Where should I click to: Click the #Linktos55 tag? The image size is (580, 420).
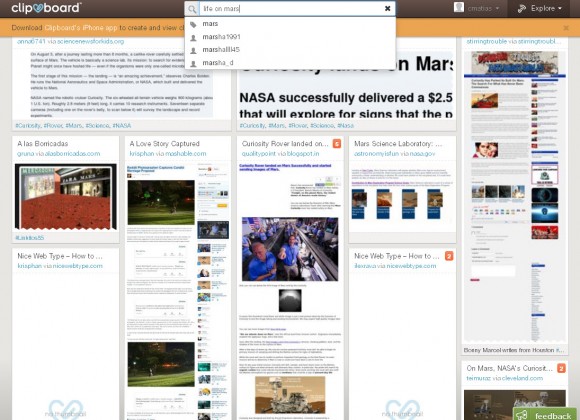tap(30, 238)
